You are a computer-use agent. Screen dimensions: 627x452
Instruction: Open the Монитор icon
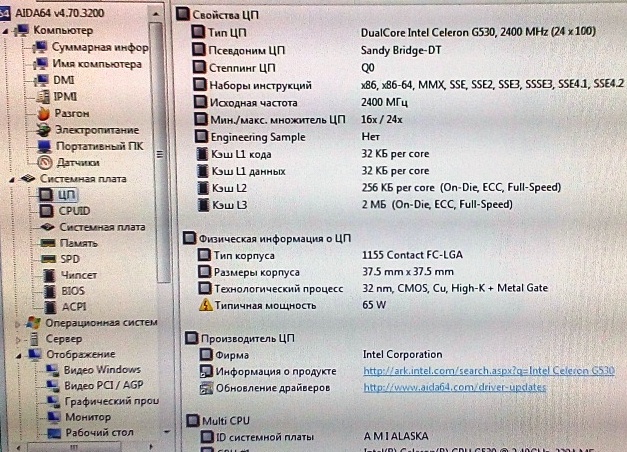coord(54,417)
